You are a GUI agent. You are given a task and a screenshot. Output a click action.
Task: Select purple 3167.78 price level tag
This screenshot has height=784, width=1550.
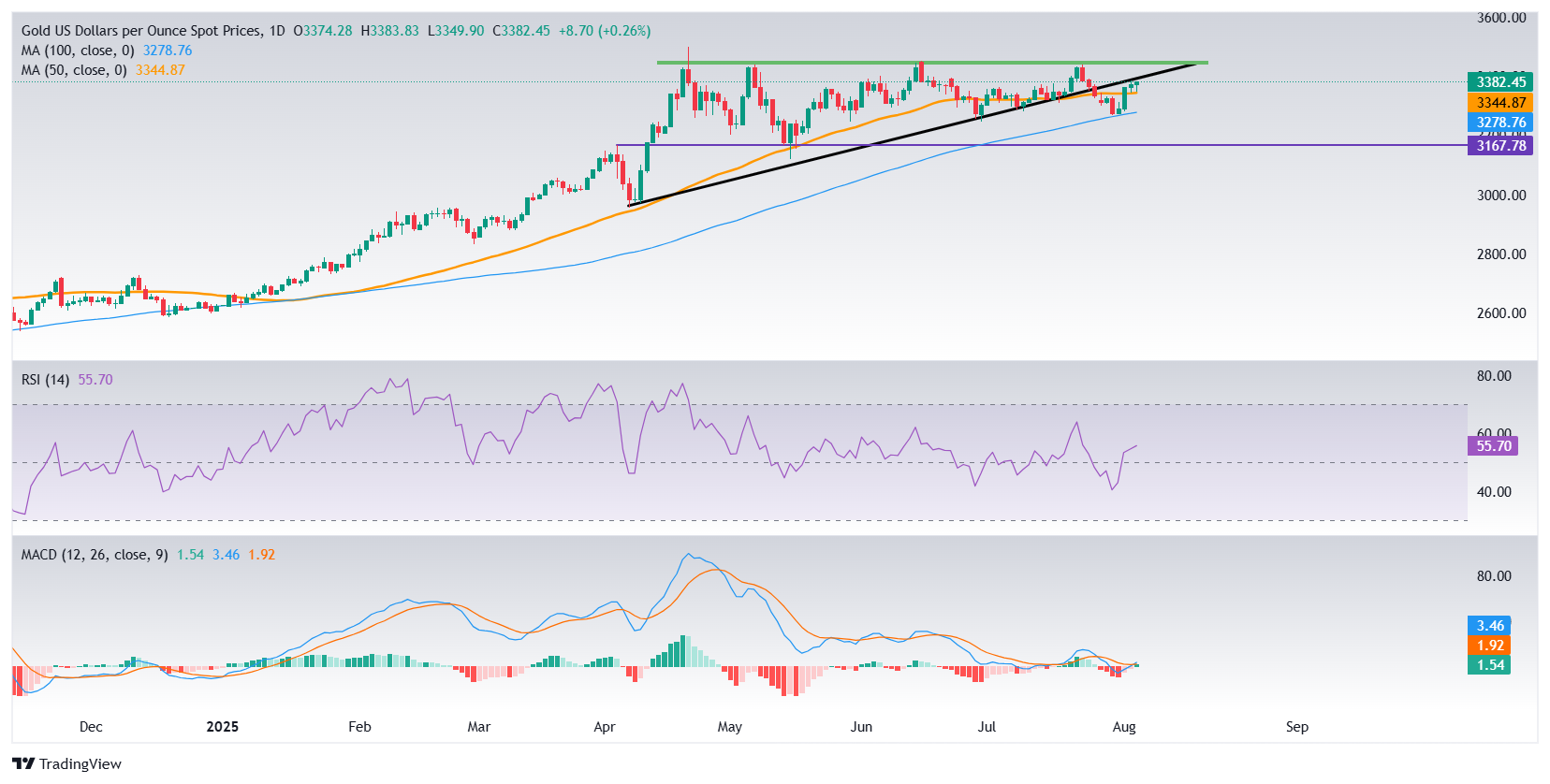click(1500, 145)
